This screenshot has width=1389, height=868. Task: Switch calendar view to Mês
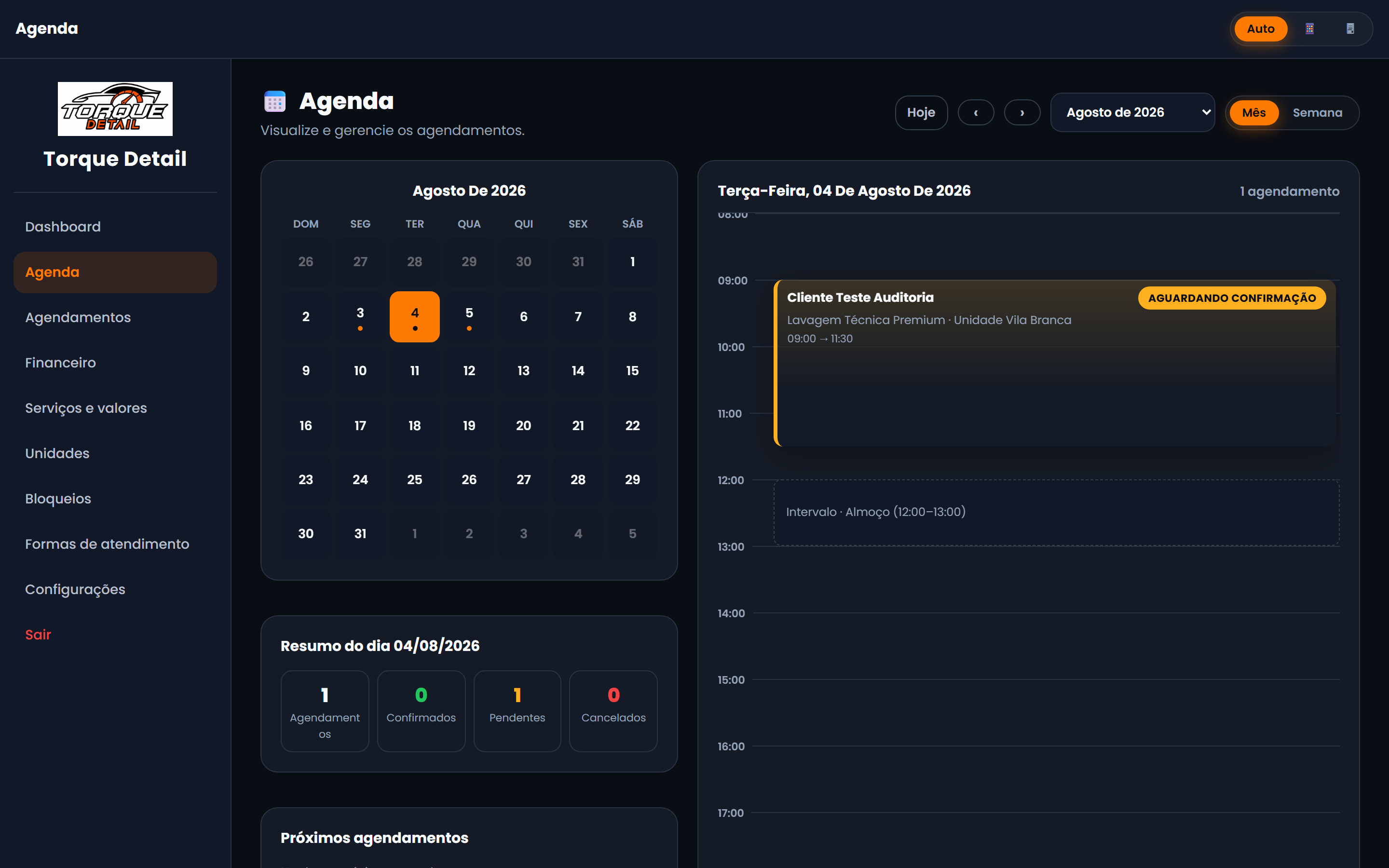(x=1253, y=112)
